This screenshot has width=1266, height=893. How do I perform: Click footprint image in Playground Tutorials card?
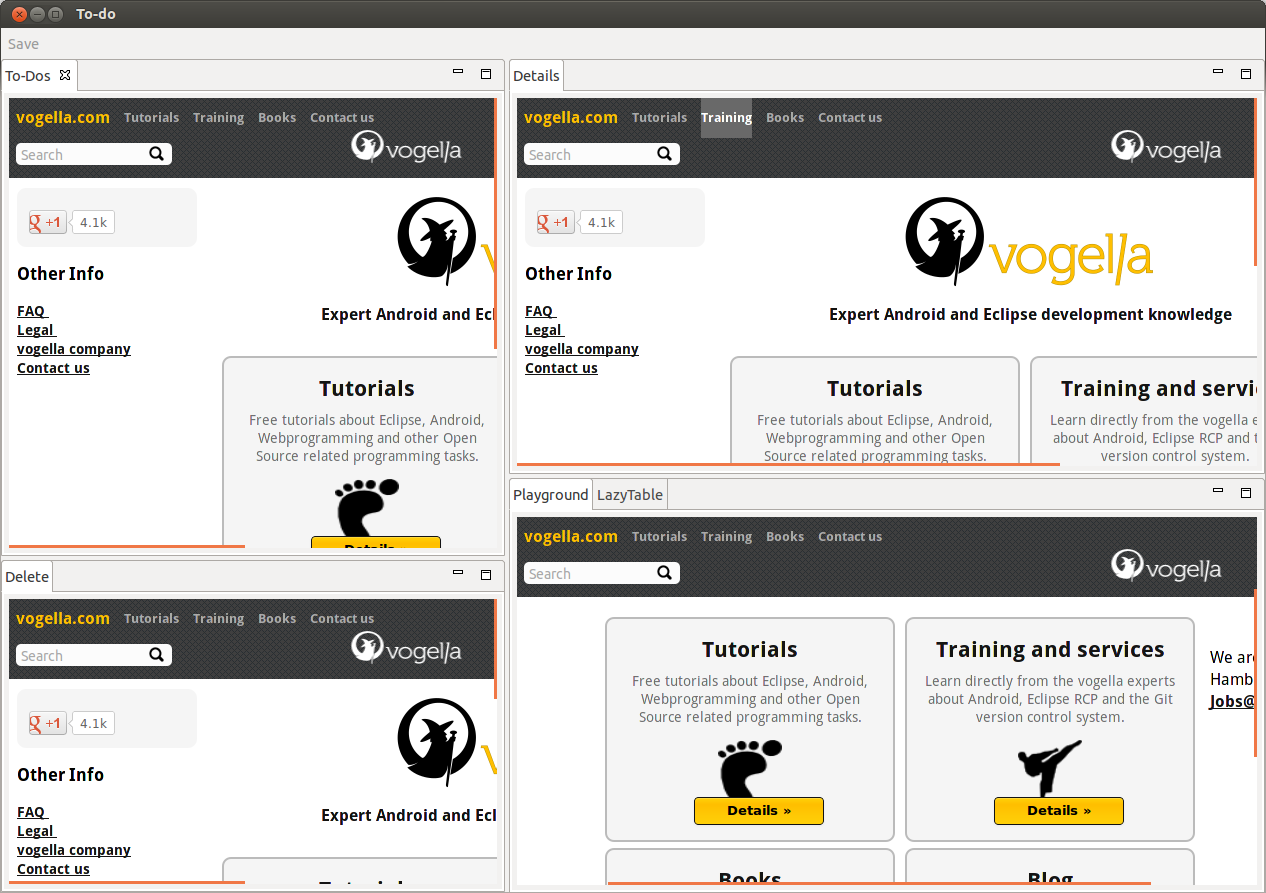click(x=750, y=768)
